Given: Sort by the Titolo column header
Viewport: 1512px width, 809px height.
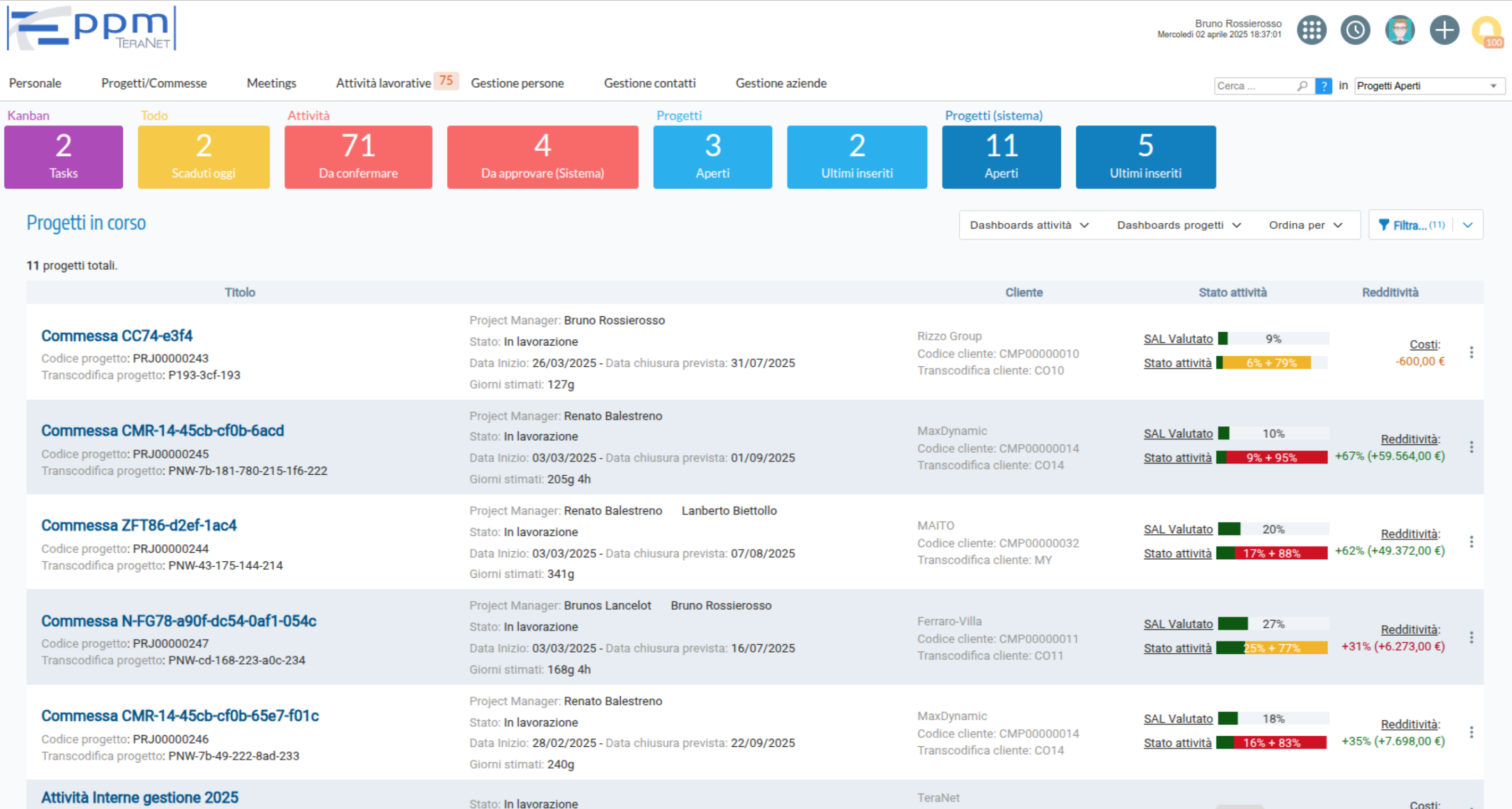Looking at the screenshot, I should [x=240, y=292].
